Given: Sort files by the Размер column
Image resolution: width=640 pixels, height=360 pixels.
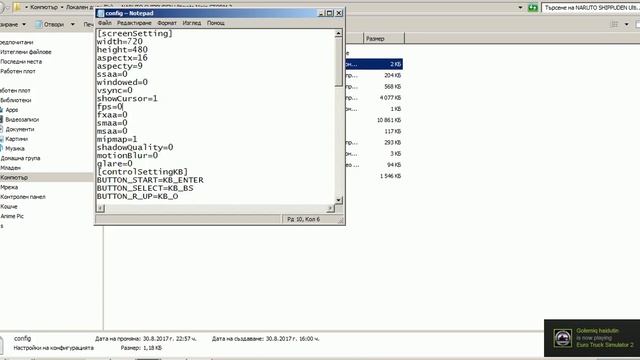Looking at the screenshot, I should point(383,39).
